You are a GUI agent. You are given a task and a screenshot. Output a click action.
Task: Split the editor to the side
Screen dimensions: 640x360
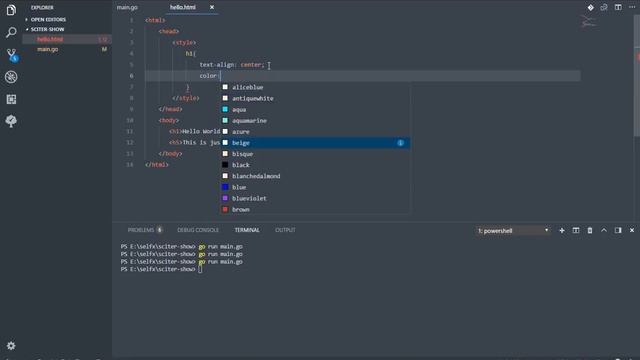pos(618,7)
